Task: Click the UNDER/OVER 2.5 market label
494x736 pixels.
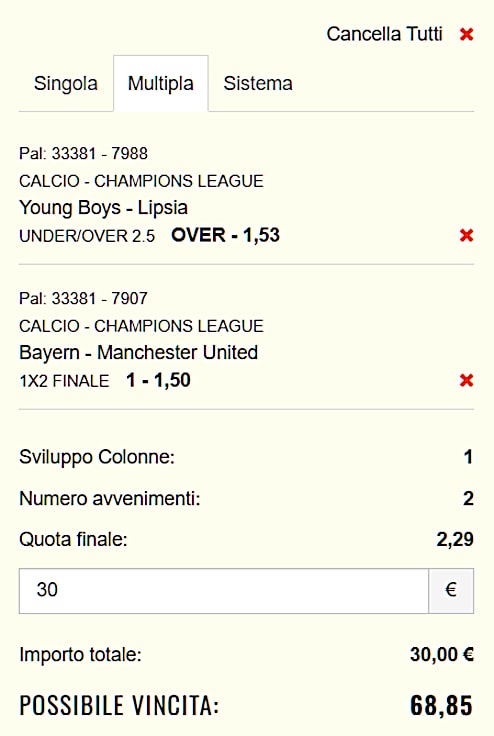Action: tap(87, 236)
